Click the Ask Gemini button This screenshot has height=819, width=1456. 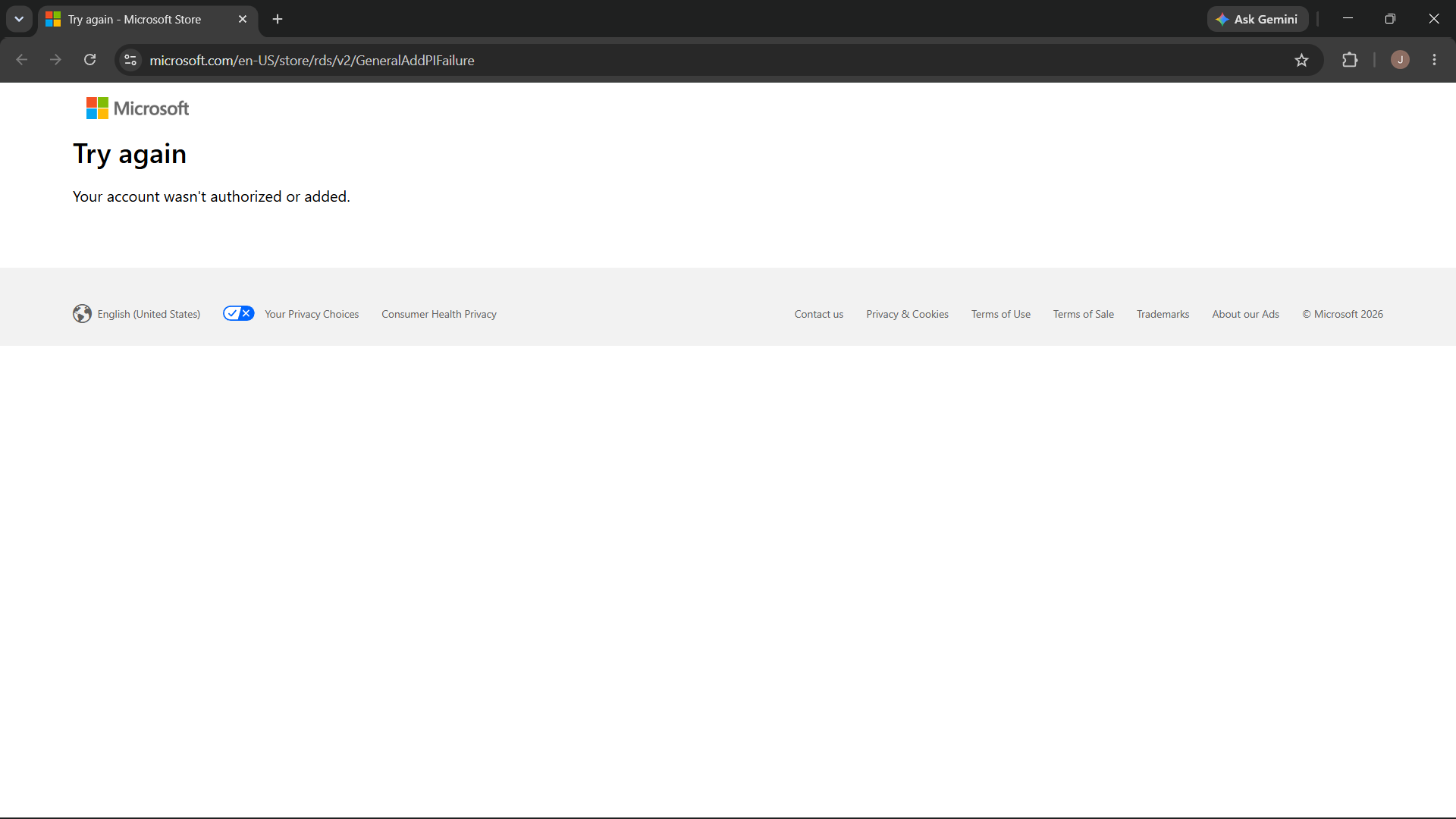(1257, 19)
